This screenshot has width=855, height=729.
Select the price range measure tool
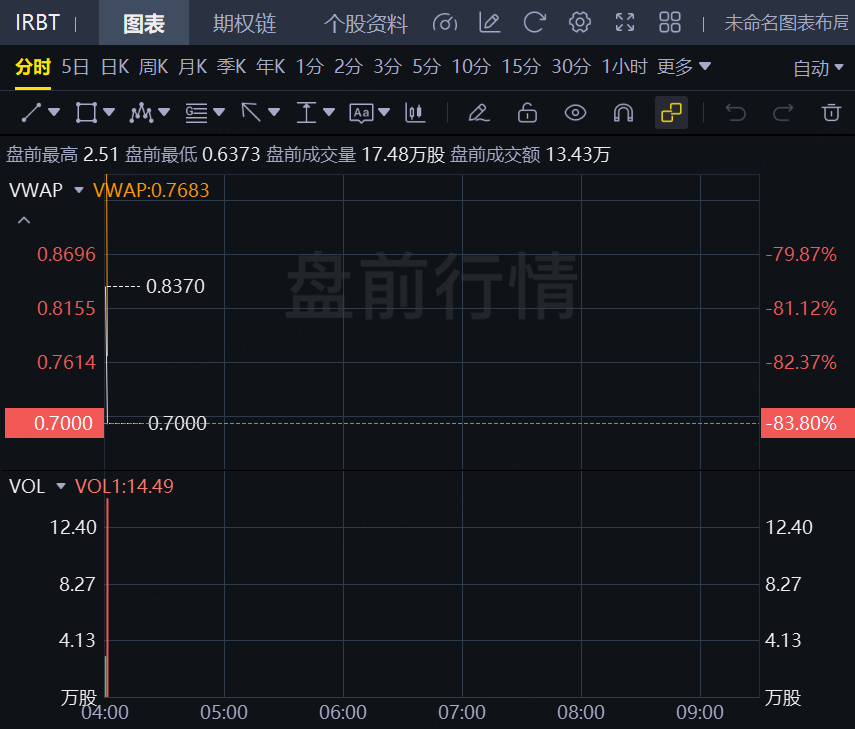(306, 113)
